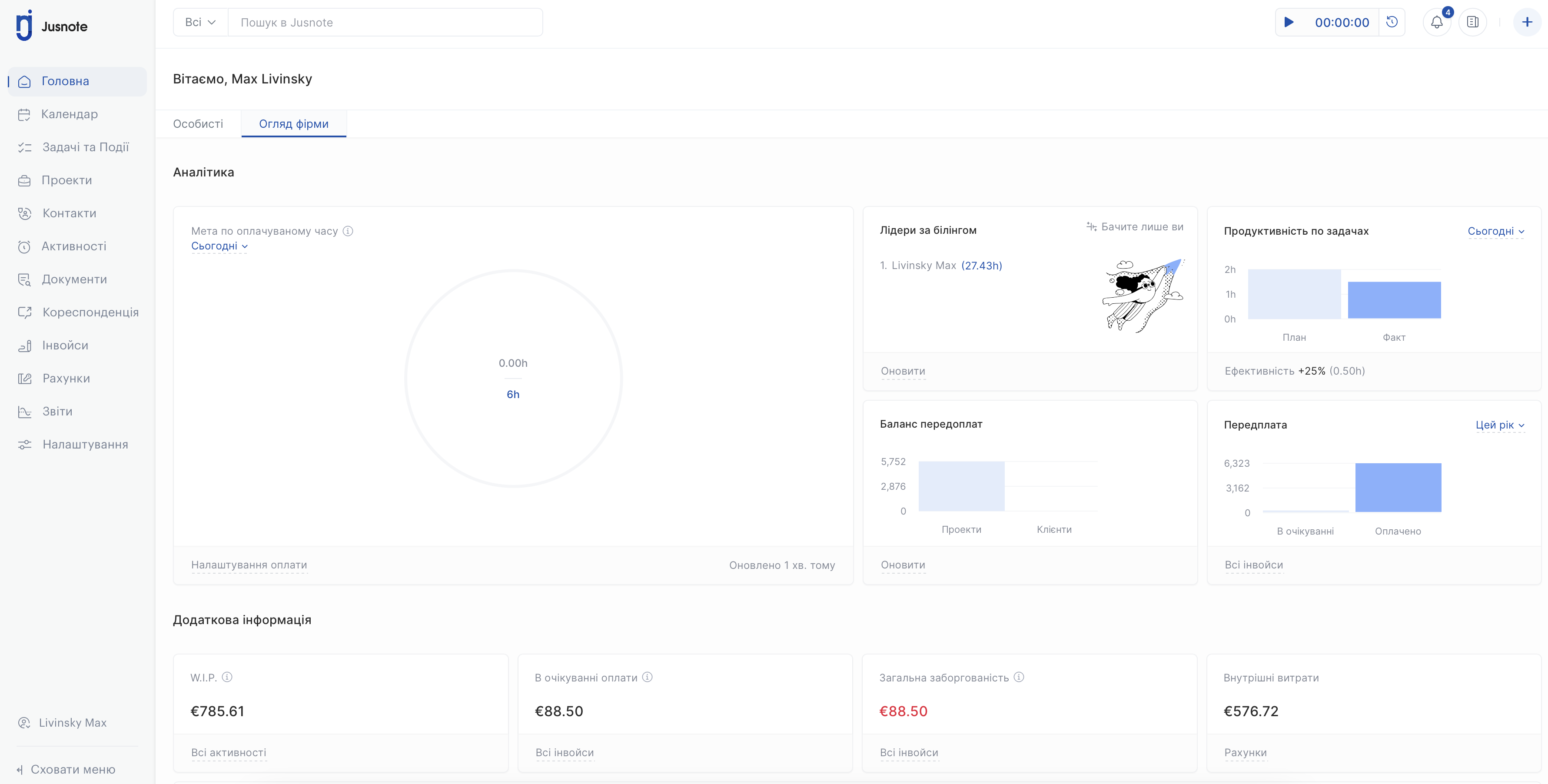
Task: Click the red €88.50 debt amount
Action: tap(903, 711)
